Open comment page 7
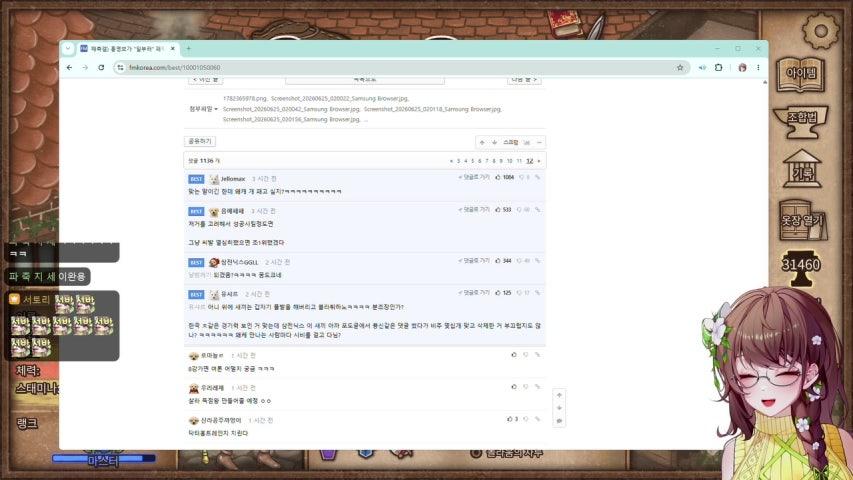This screenshot has height=480, width=853. pos(487,161)
